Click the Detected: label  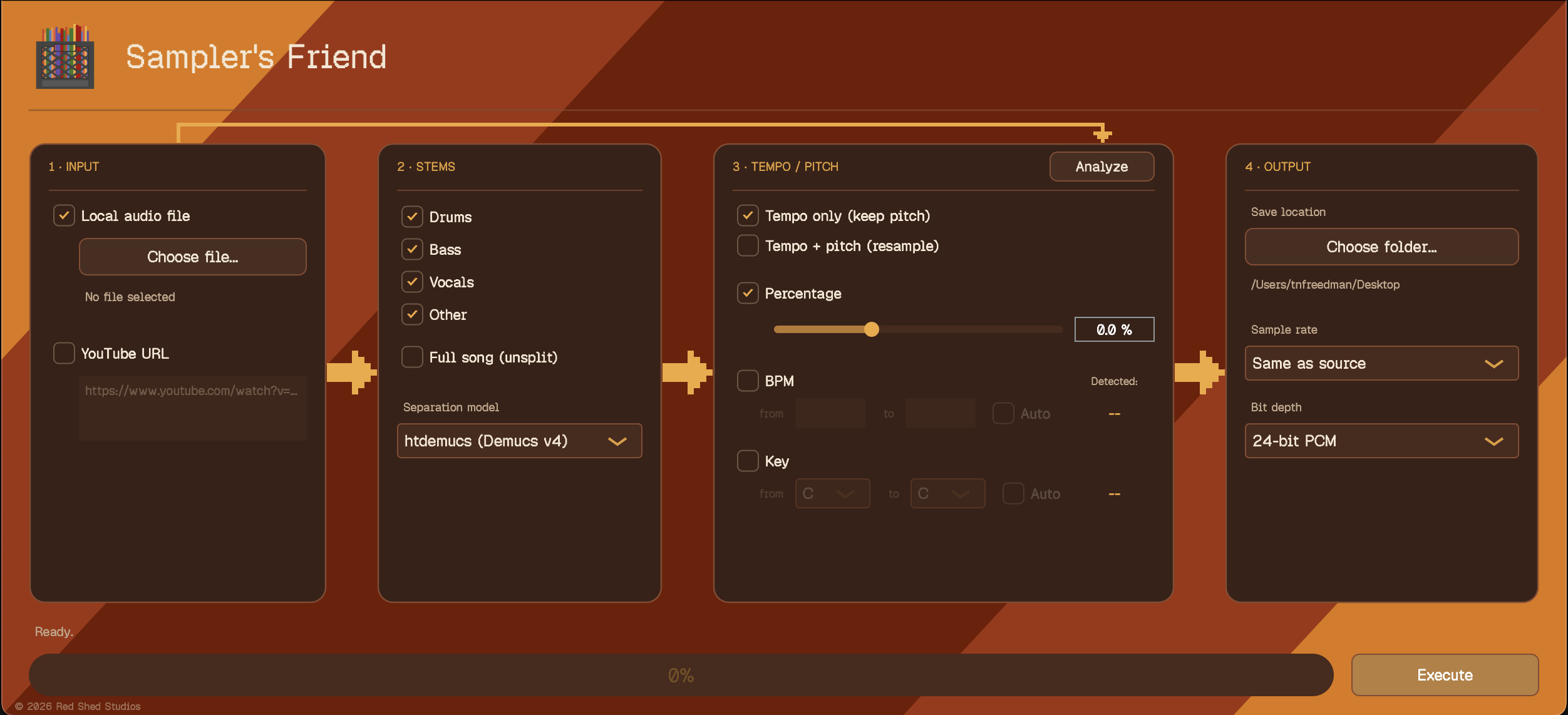pyautogui.click(x=1114, y=381)
